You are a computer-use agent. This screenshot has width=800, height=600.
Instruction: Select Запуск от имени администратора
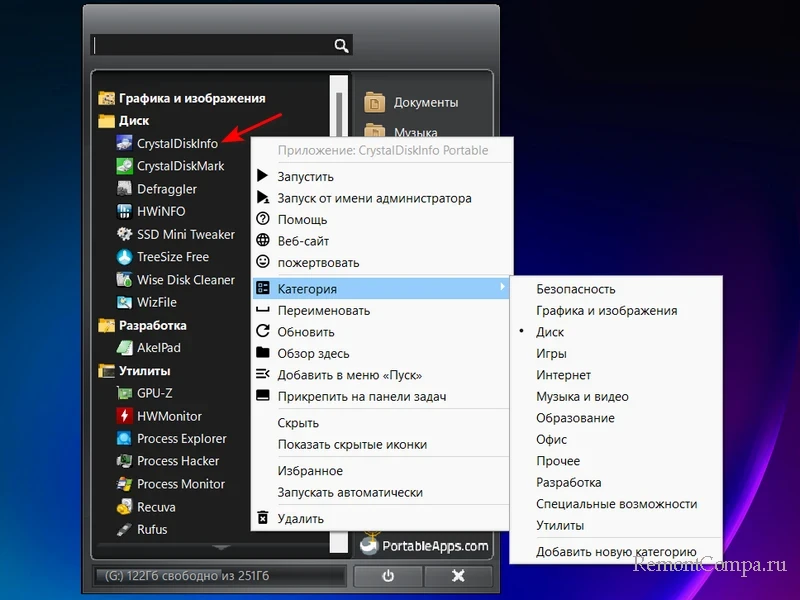coord(374,198)
